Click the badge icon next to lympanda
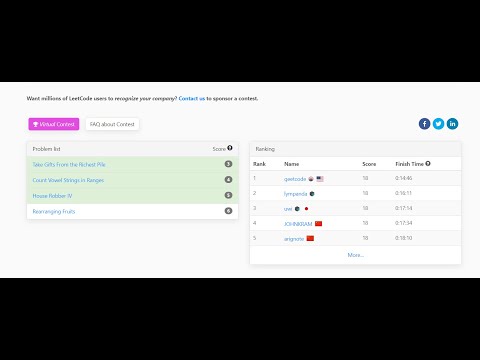 312,194
